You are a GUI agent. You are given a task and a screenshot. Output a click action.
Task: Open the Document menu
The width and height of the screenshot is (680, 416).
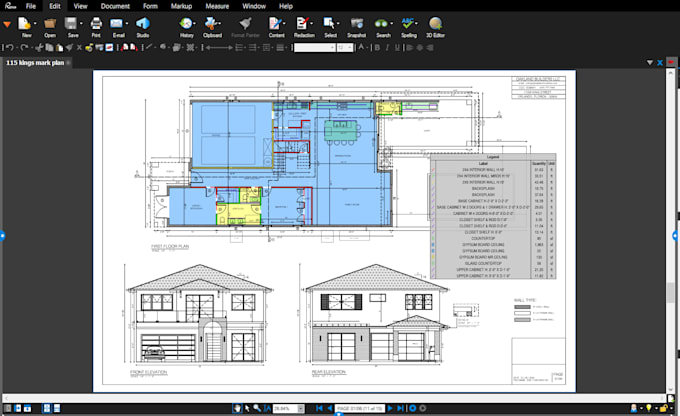[115, 6]
